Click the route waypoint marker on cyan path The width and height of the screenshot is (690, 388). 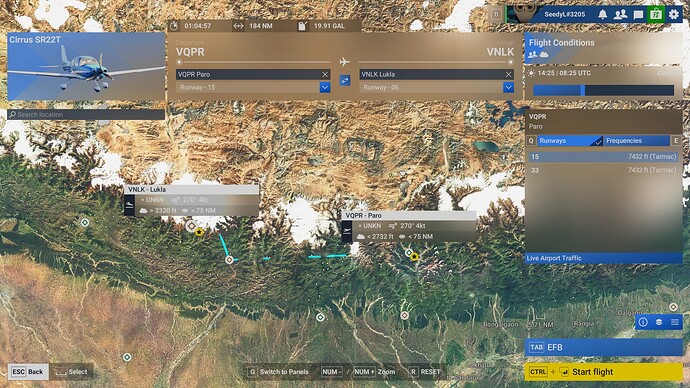(x=229, y=260)
